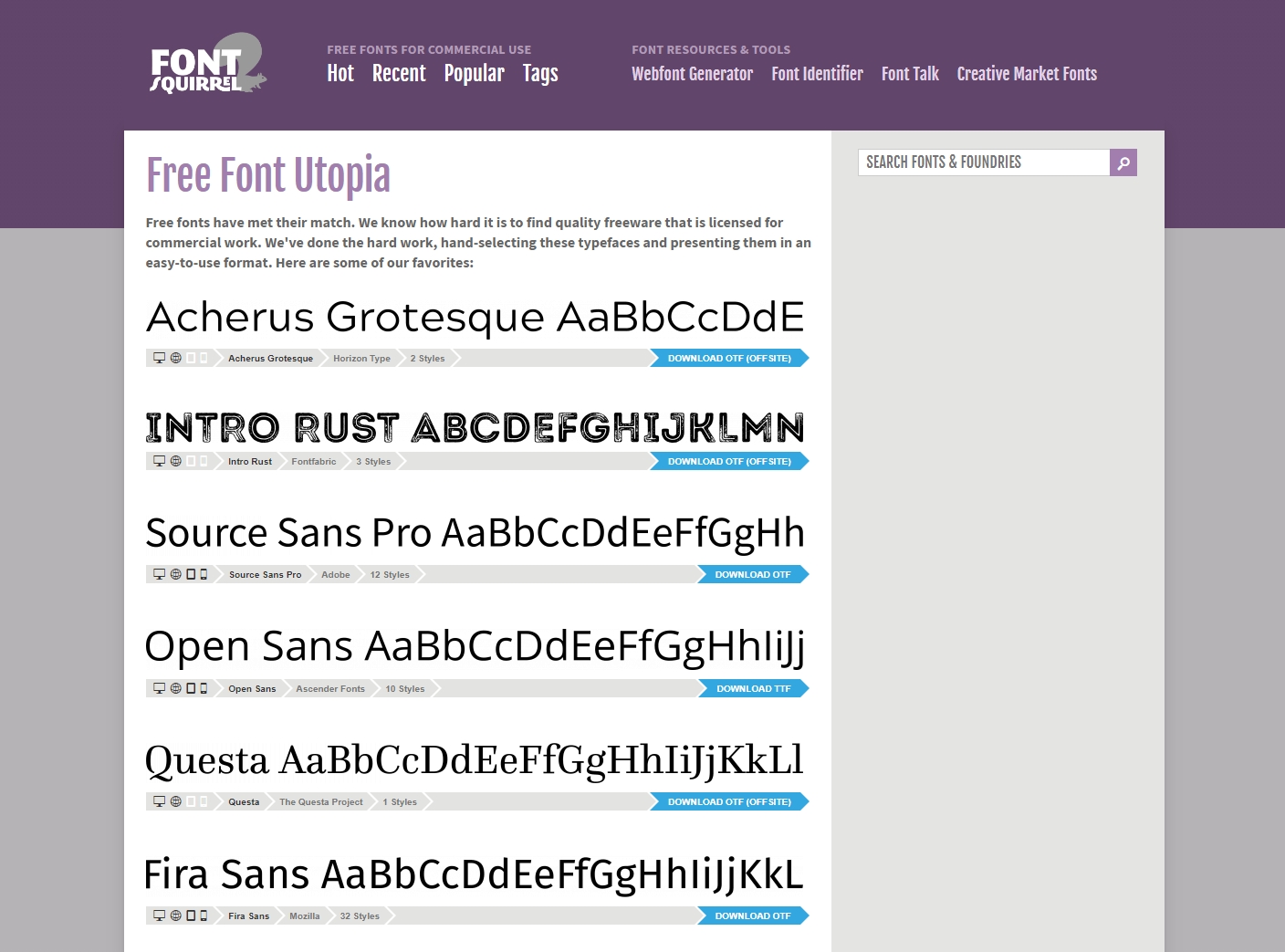Screen dimensions: 1285x952
Task: Click web globe icon in Fira Sans row
Action: coord(176,915)
